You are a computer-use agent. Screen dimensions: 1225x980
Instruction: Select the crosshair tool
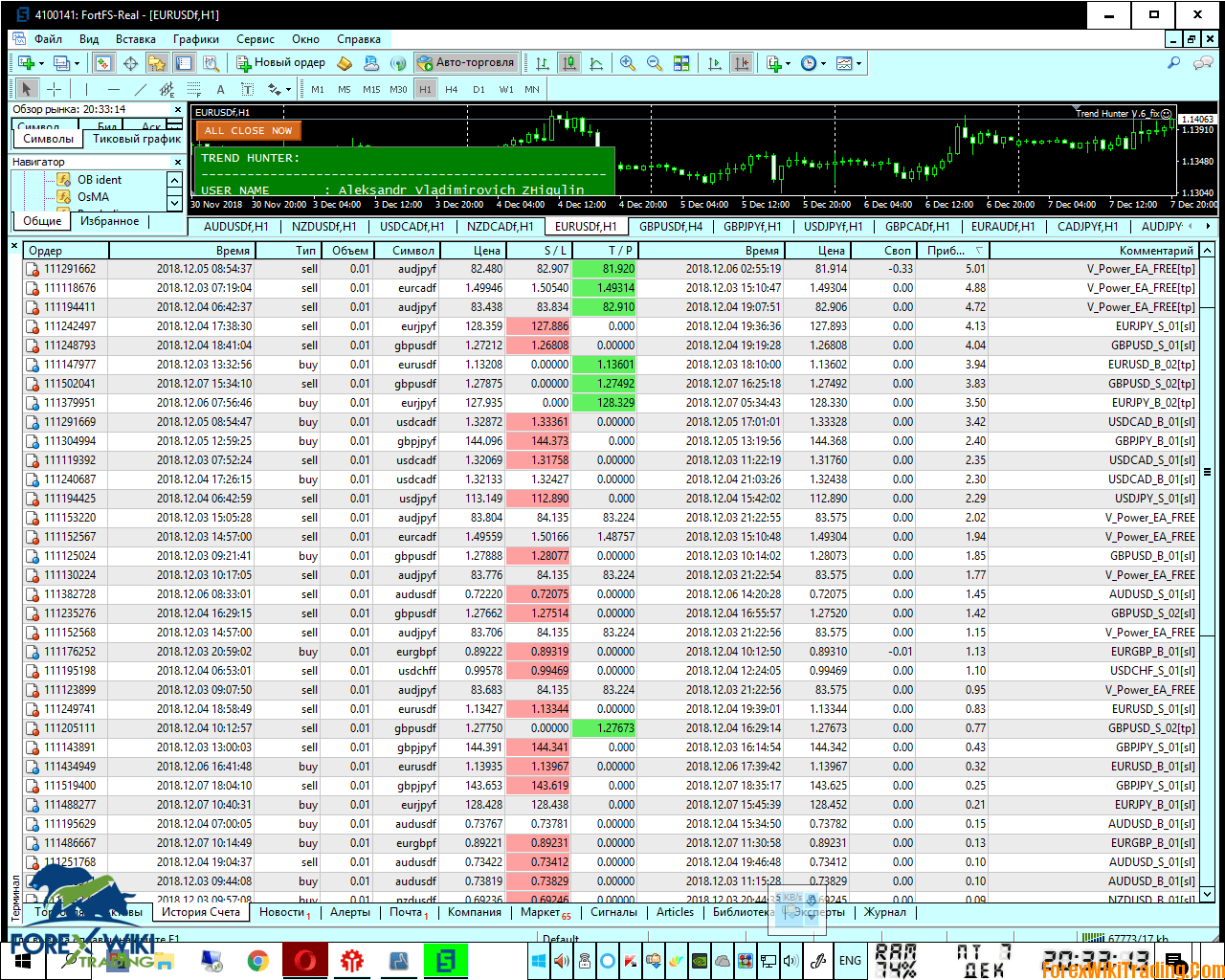[55, 89]
